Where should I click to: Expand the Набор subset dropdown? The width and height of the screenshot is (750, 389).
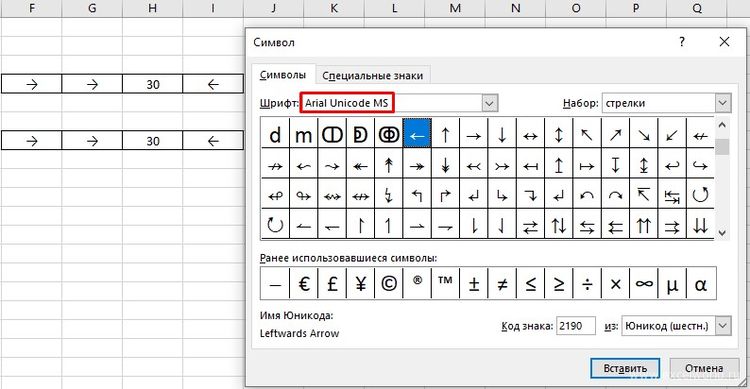coord(723,103)
